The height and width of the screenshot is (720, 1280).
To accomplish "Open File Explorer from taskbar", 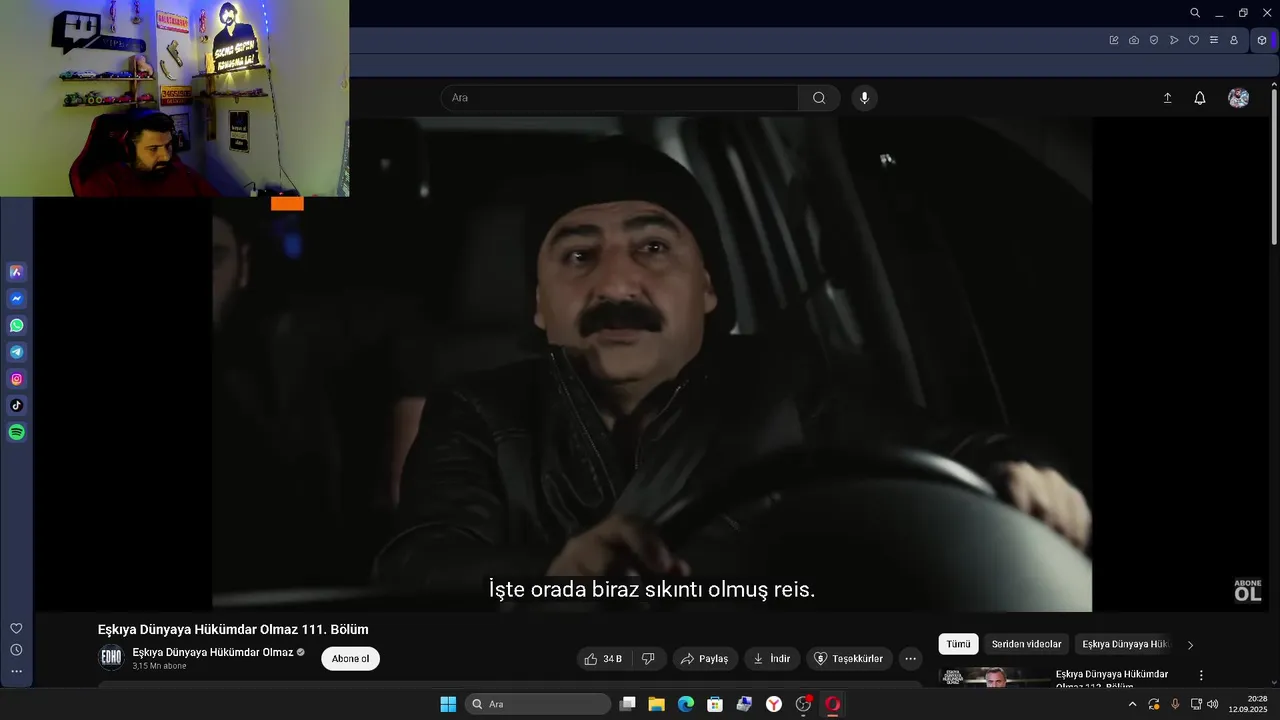I will [x=656, y=704].
